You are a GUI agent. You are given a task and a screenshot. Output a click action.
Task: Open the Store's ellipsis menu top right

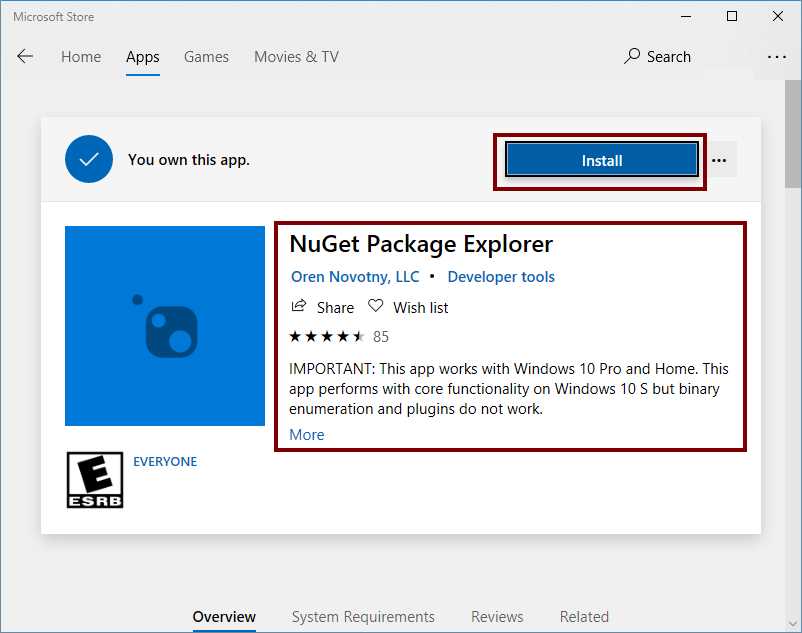777,56
